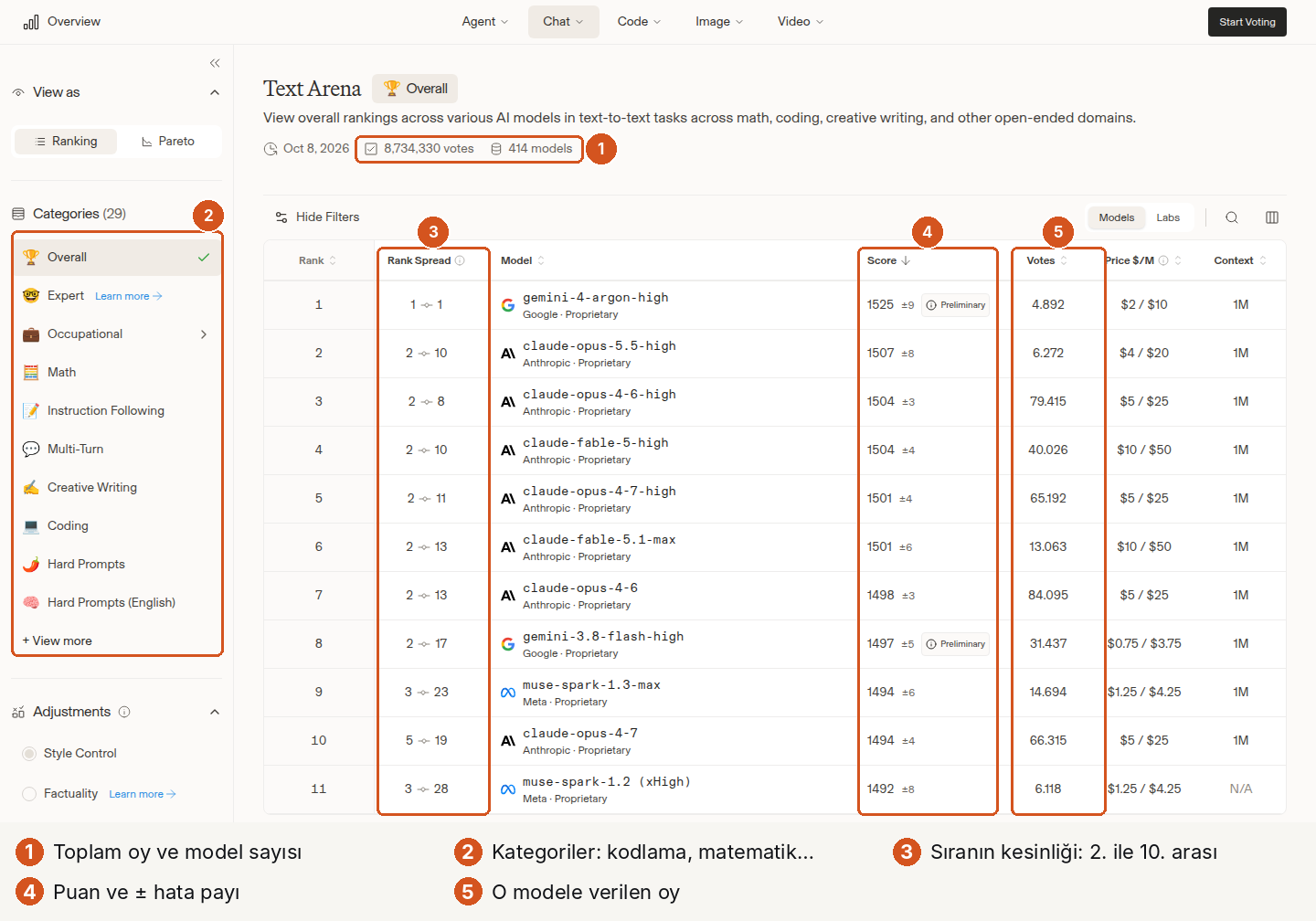The width and height of the screenshot is (1316, 921).
Task: Click the Google logo beside gemini-4-argon-high
Action: (508, 305)
